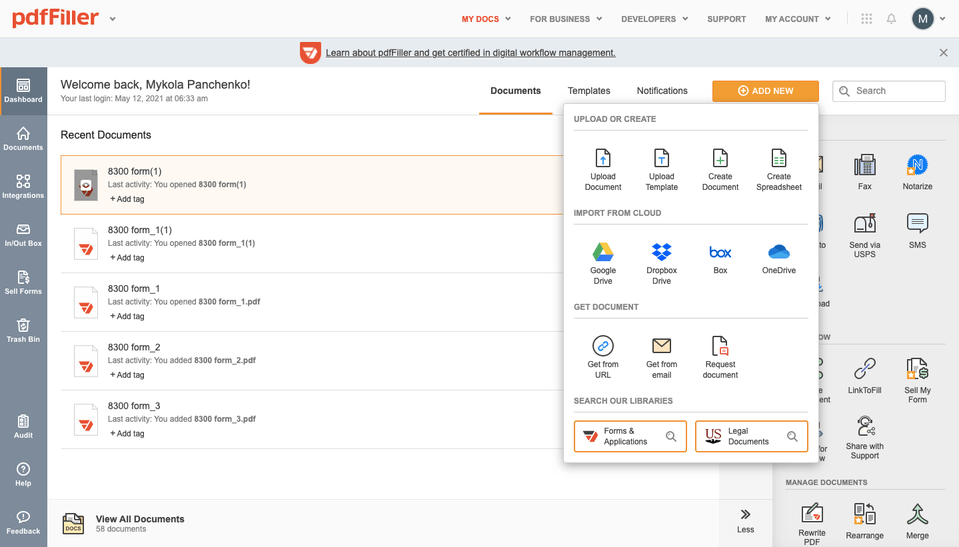The width and height of the screenshot is (959, 547).
Task: Expand the DEVELOPERS menu
Action: [x=654, y=19]
